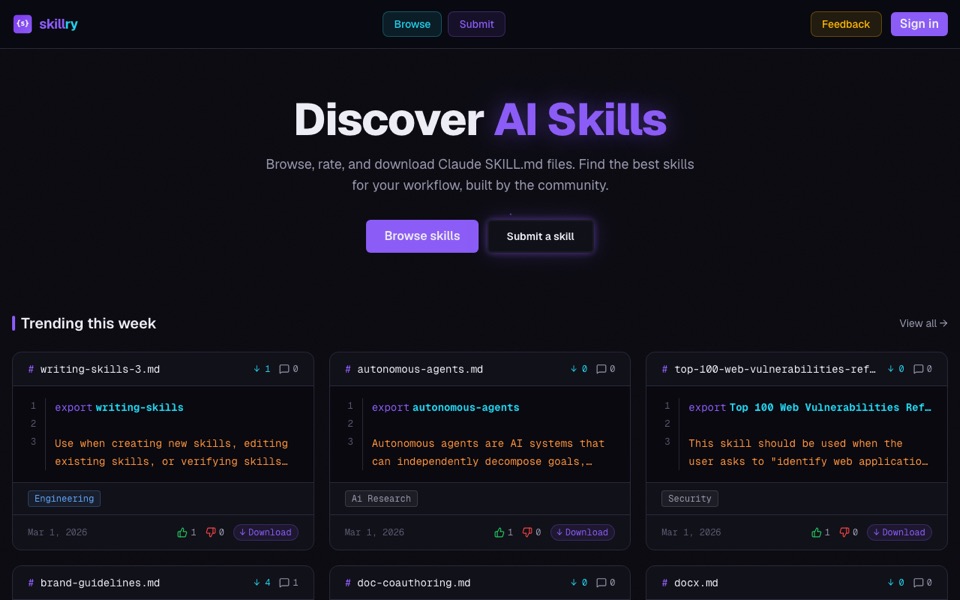Click download count icon on writing-skills-3.md
The image size is (960, 600).
[257, 369]
